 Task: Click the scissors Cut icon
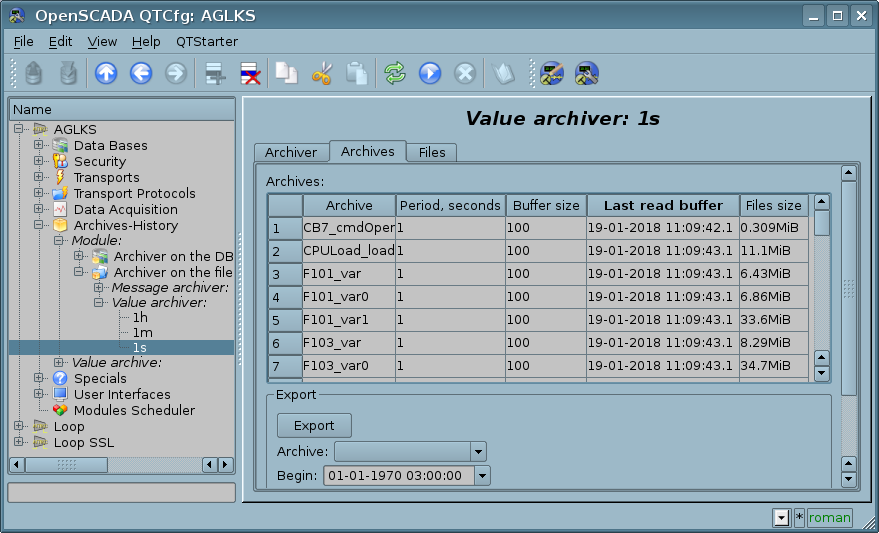click(x=322, y=73)
